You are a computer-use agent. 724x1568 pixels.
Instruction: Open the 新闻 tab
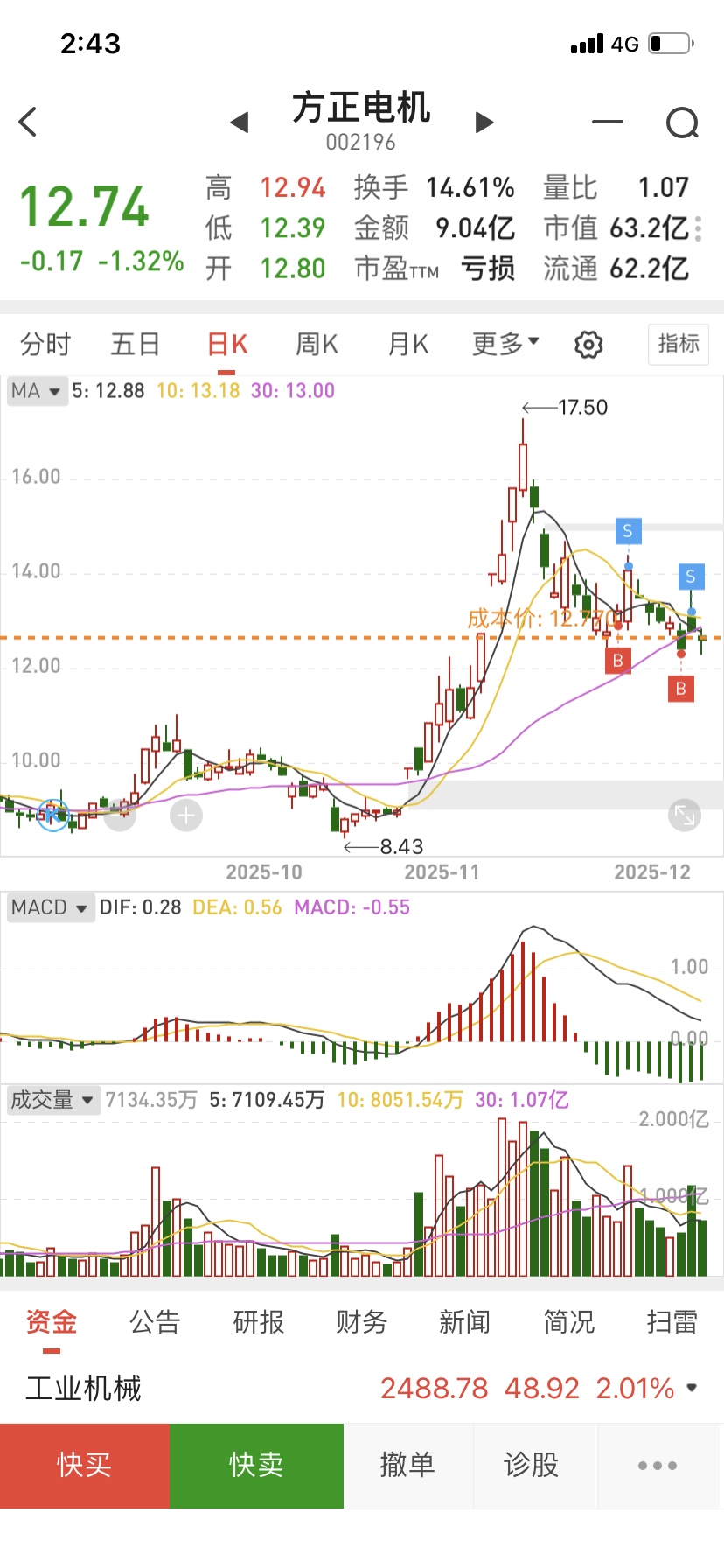[x=465, y=1321]
